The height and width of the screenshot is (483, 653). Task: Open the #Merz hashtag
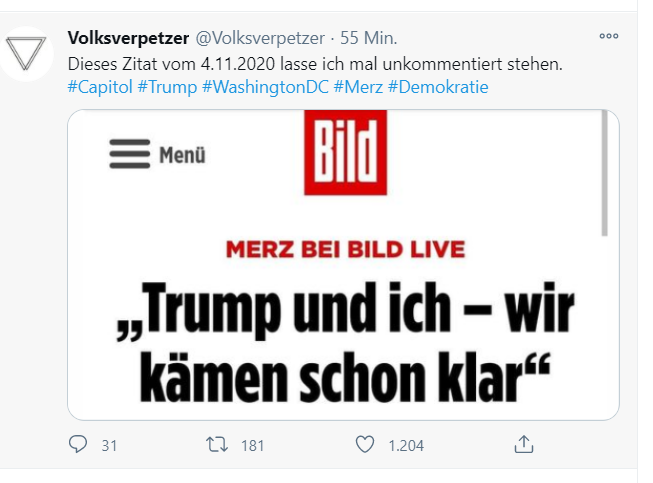(x=358, y=87)
